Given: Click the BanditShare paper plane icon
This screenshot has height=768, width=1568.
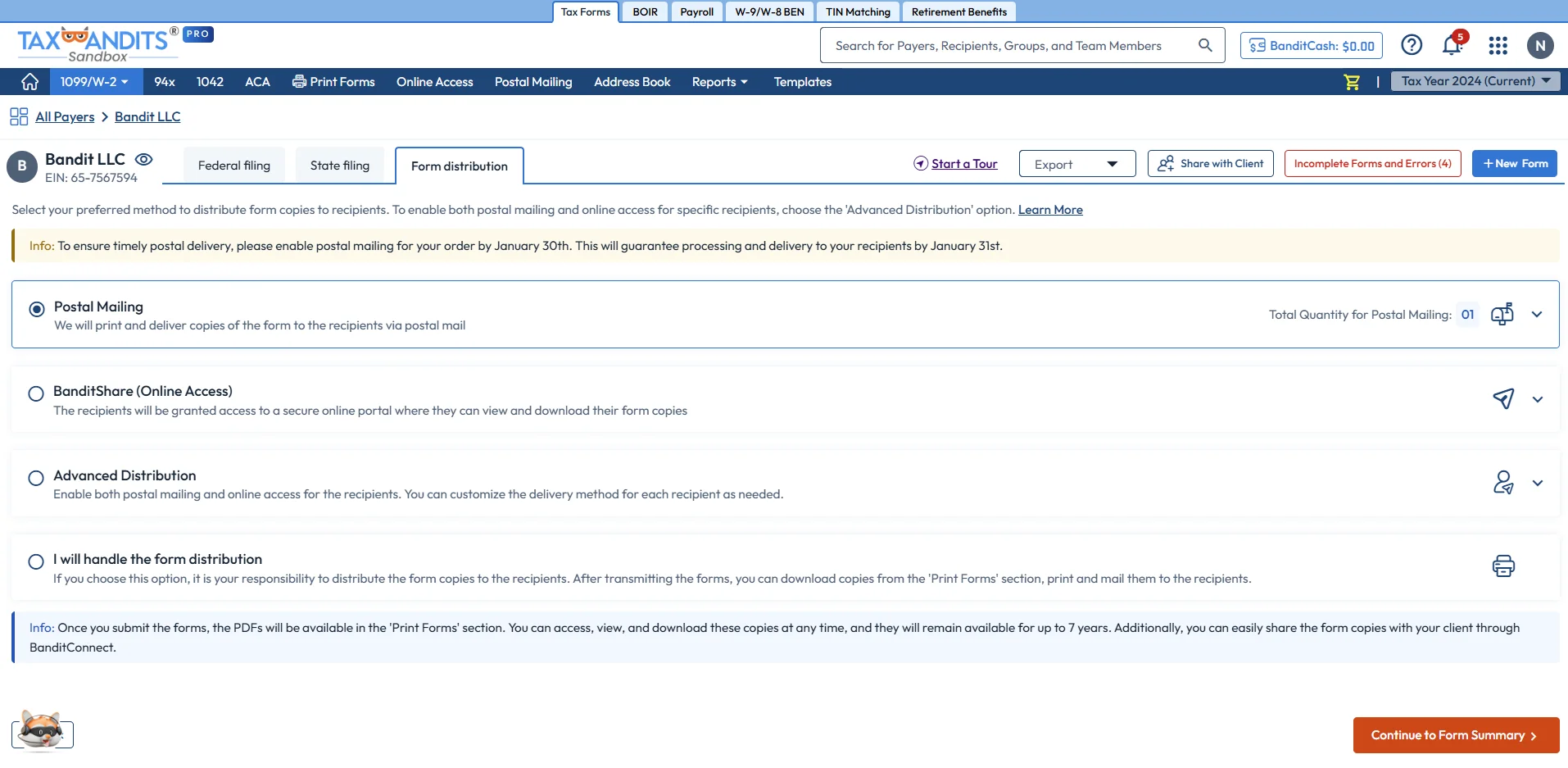Looking at the screenshot, I should click(x=1503, y=399).
